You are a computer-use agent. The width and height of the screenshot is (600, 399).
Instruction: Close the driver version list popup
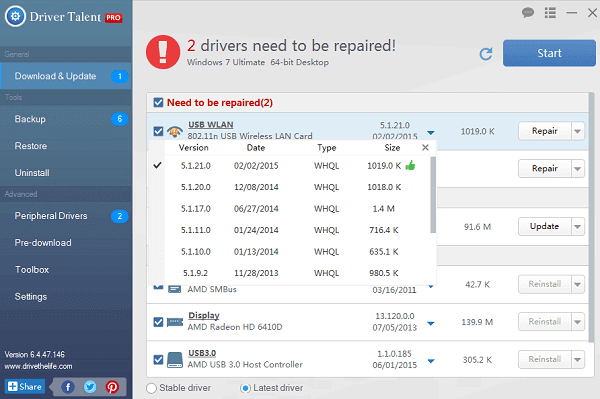tap(425, 147)
